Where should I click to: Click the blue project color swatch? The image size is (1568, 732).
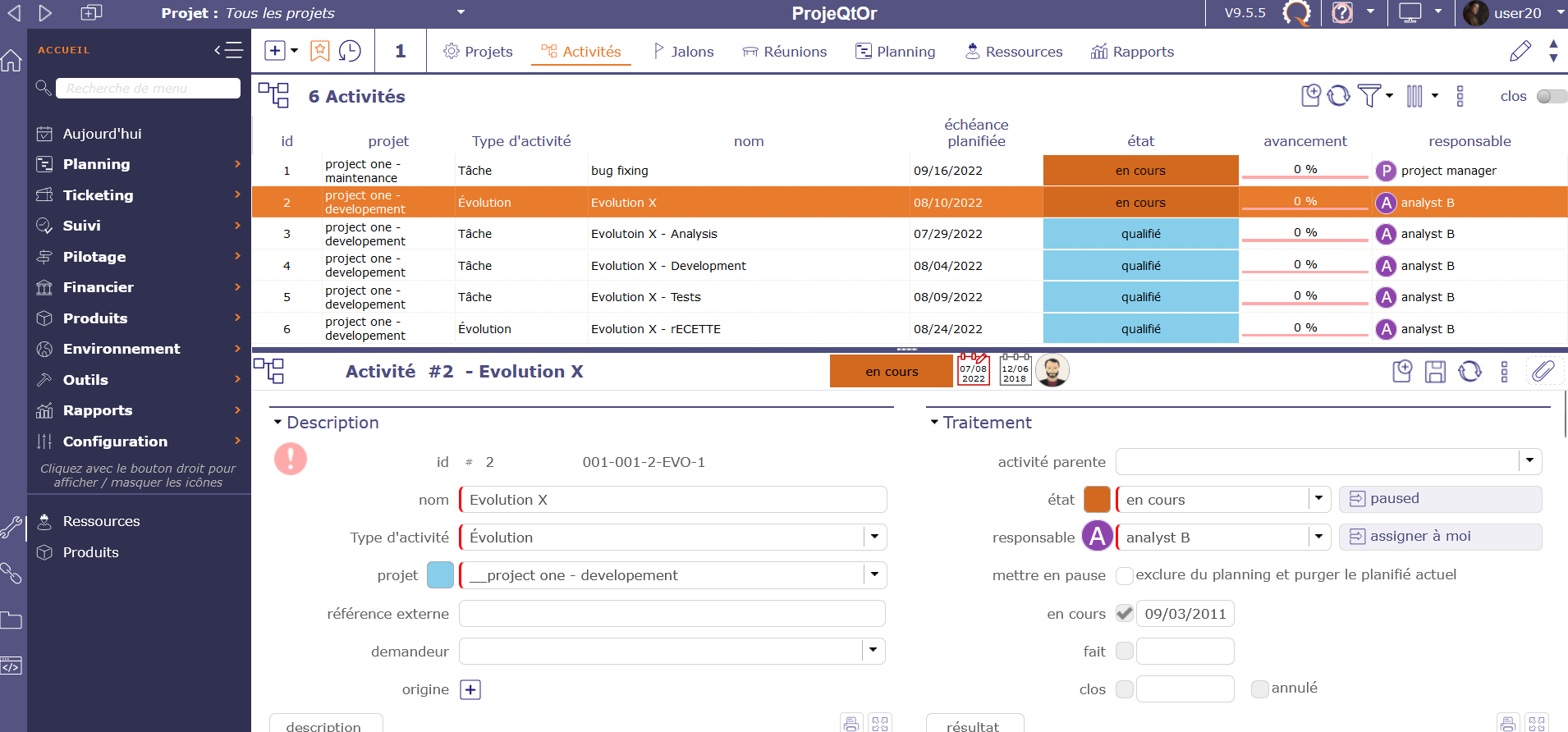(441, 575)
